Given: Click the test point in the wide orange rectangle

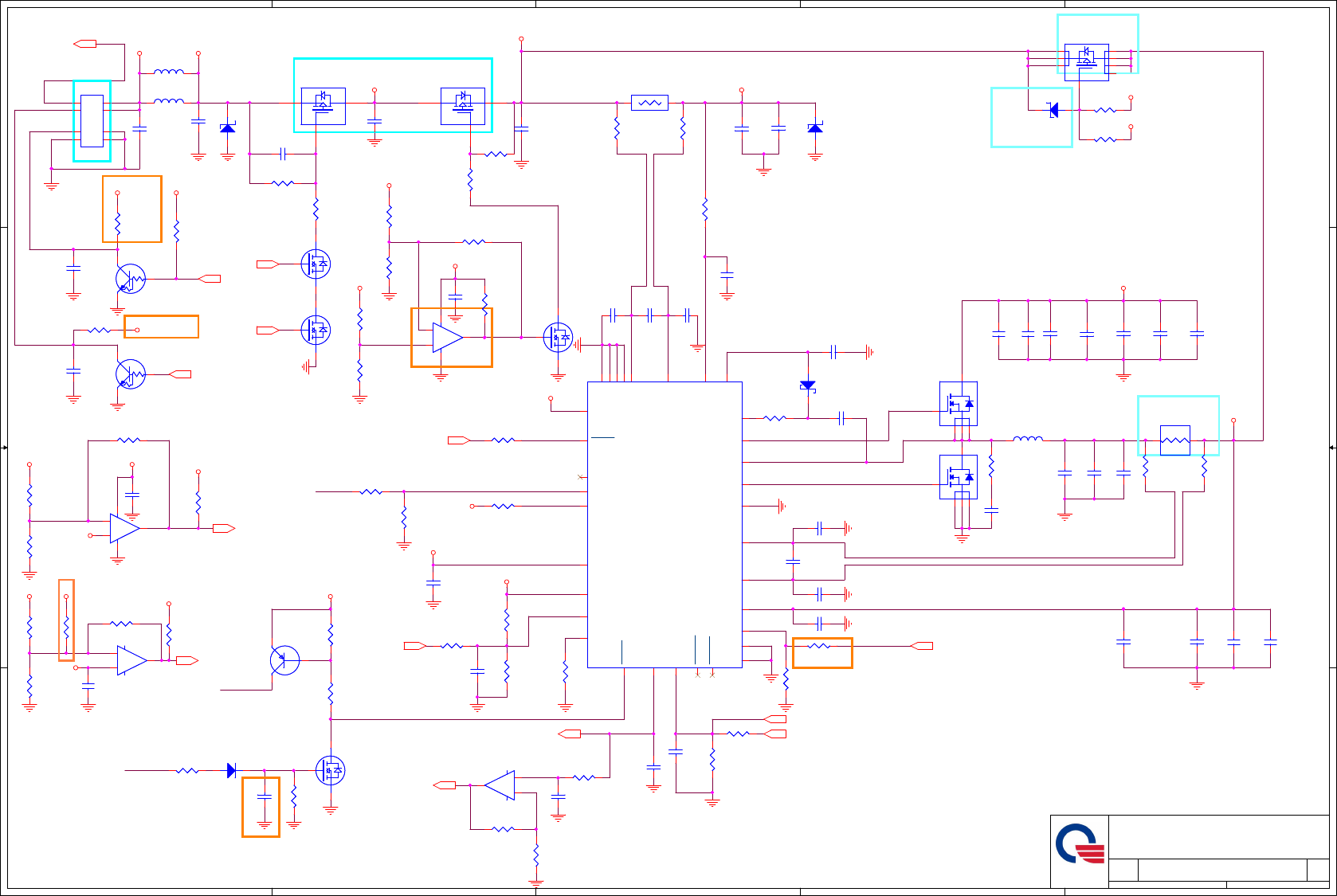Looking at the screenshot, I should (x=137, y=330).
